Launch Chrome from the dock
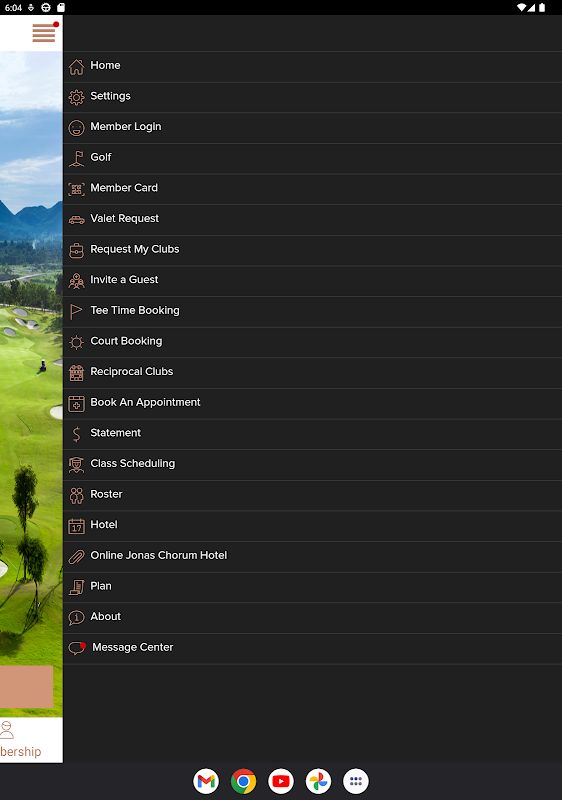Screen dimensions: 562x800 pyautogui.click(x=243, y=781)
